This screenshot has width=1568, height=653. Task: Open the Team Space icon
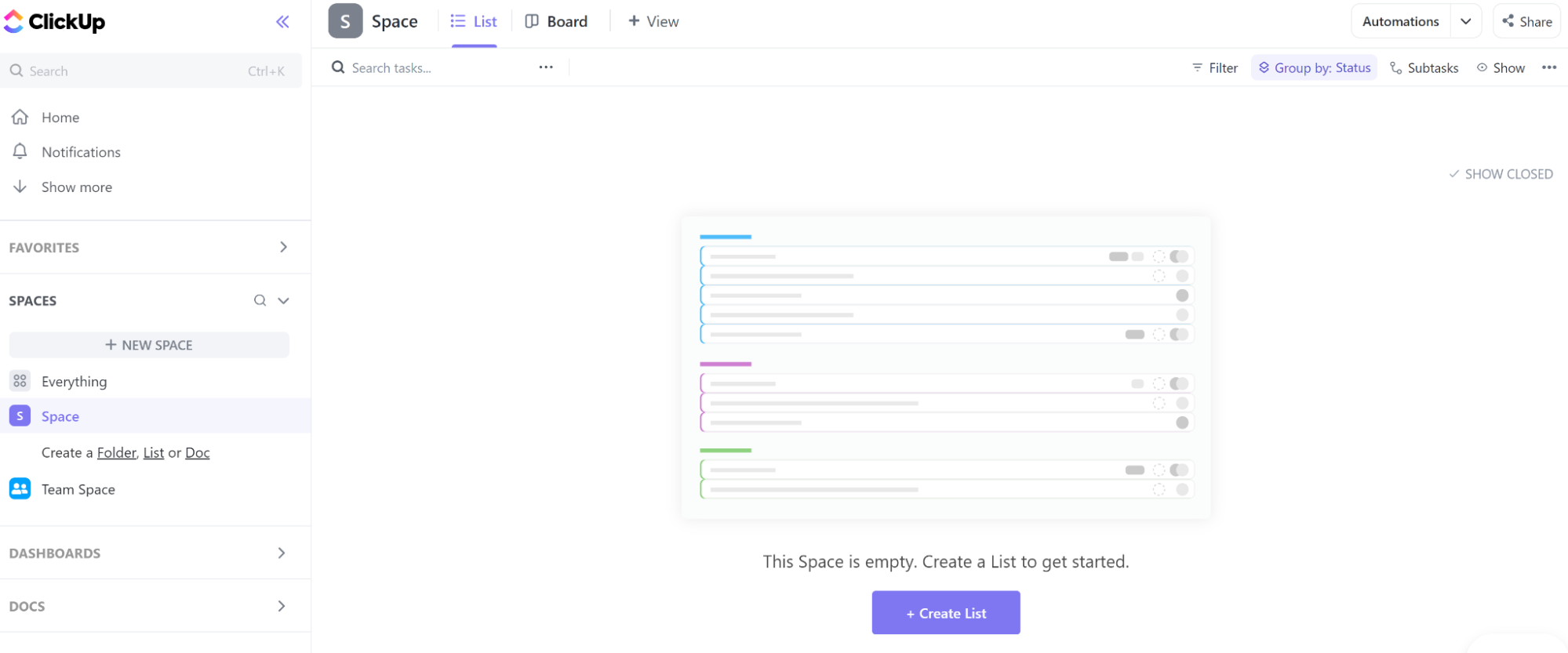[x=20, y=489]
